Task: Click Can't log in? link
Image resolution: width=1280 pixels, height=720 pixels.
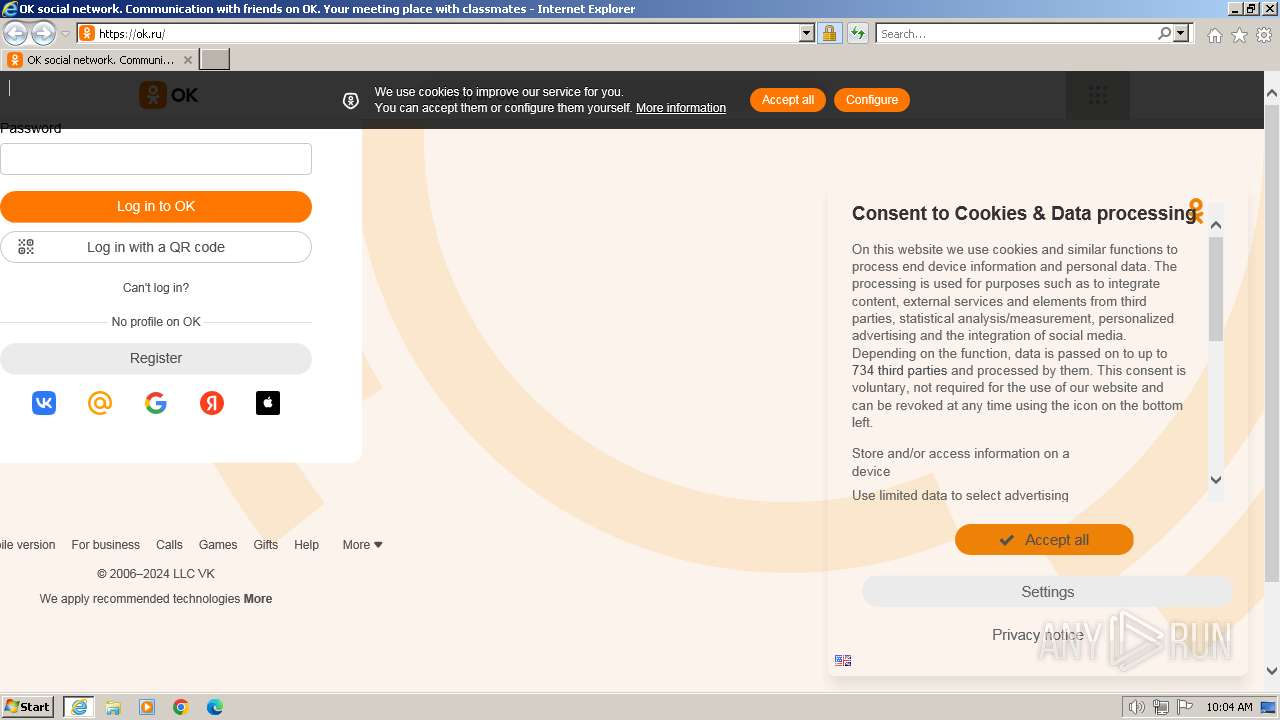Action: (156, 288)
